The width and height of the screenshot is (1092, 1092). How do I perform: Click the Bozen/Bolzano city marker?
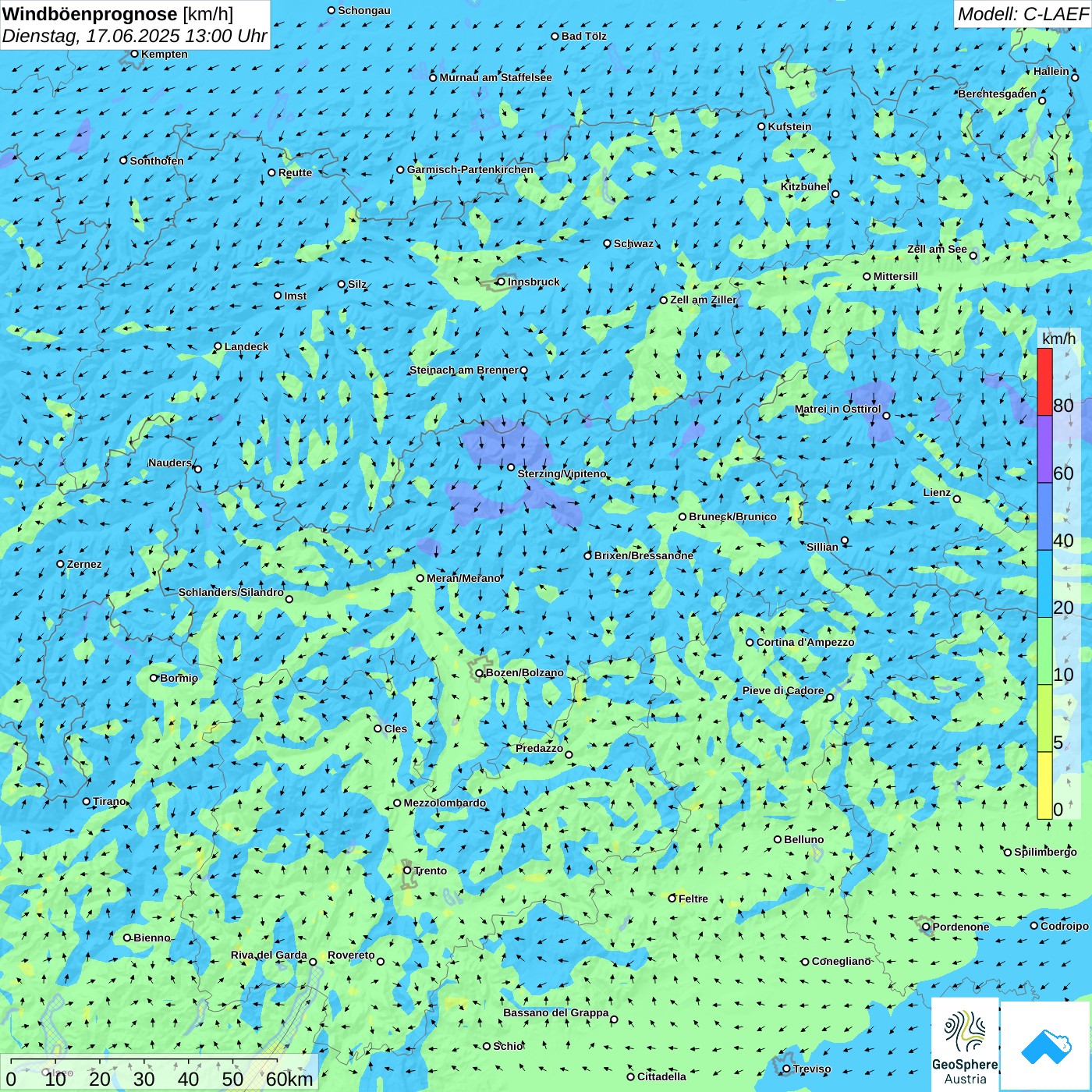click(480, 673)
